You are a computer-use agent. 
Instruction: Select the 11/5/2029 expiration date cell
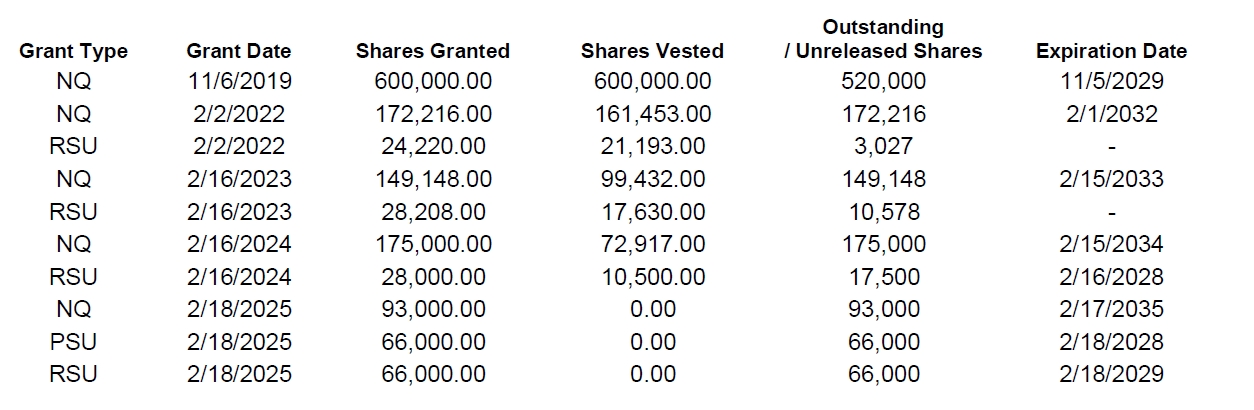click(x=1112, y=81)
